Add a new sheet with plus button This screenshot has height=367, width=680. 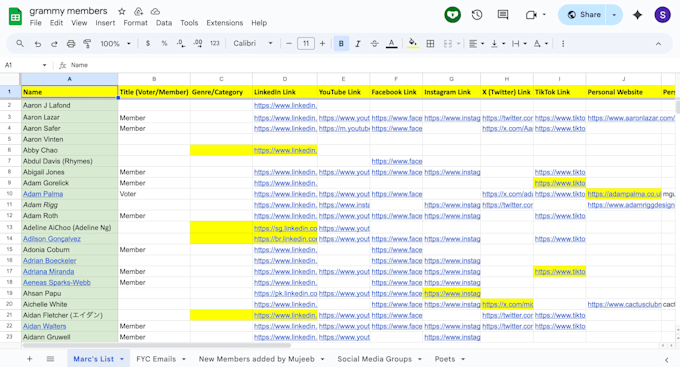point(29,359)
